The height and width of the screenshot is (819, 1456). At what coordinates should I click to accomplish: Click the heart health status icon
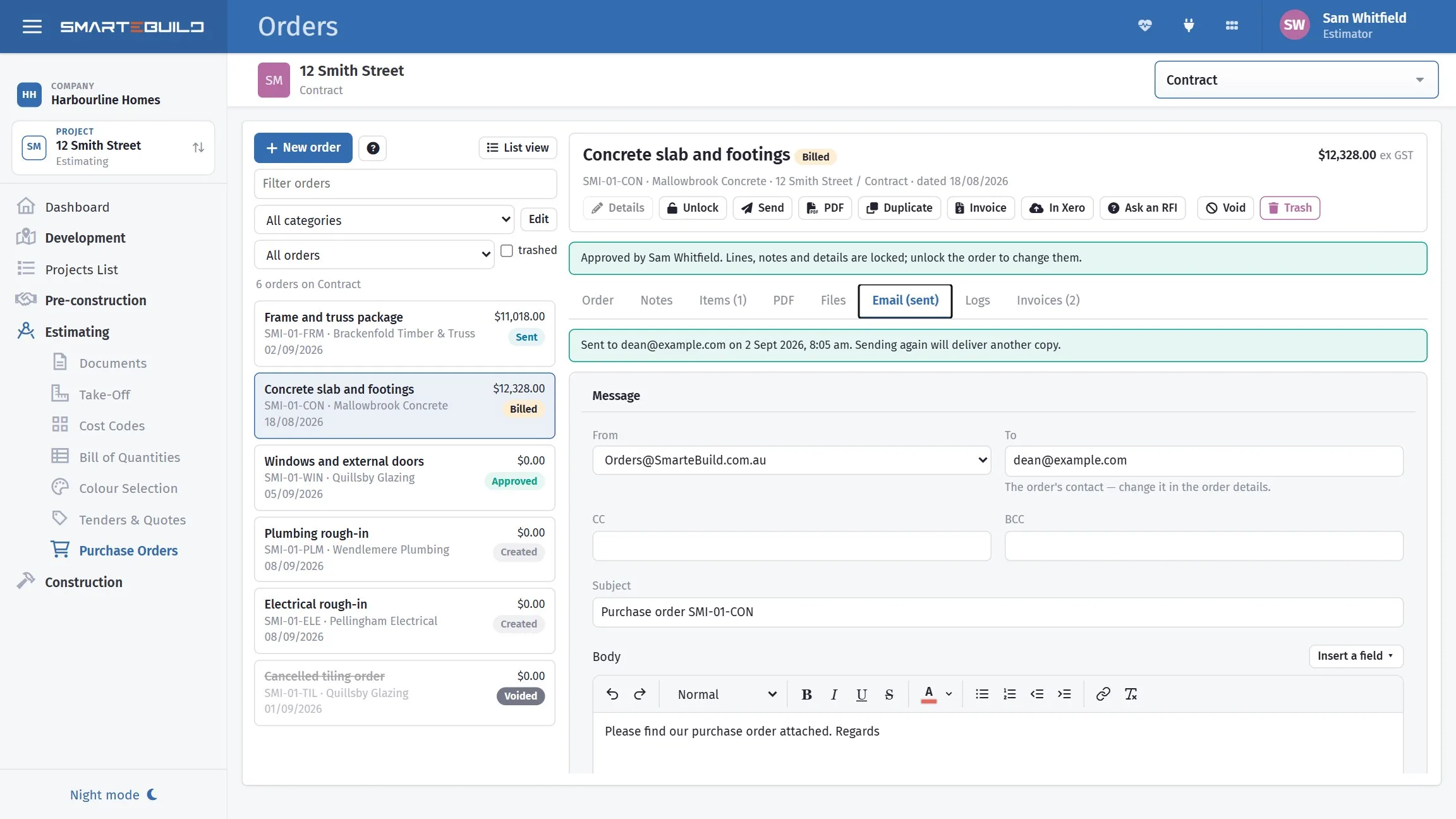[x=1144, y=26]
